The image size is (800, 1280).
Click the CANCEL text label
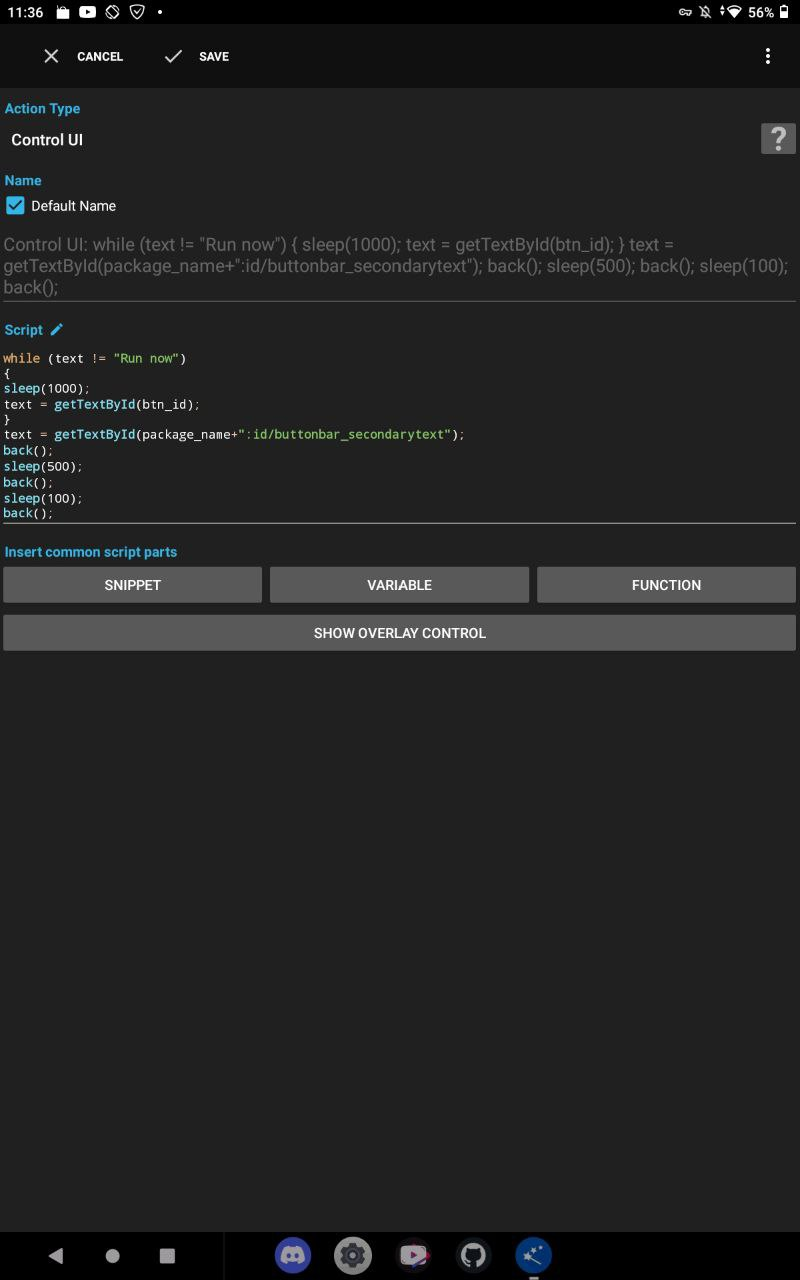[100, 57]
